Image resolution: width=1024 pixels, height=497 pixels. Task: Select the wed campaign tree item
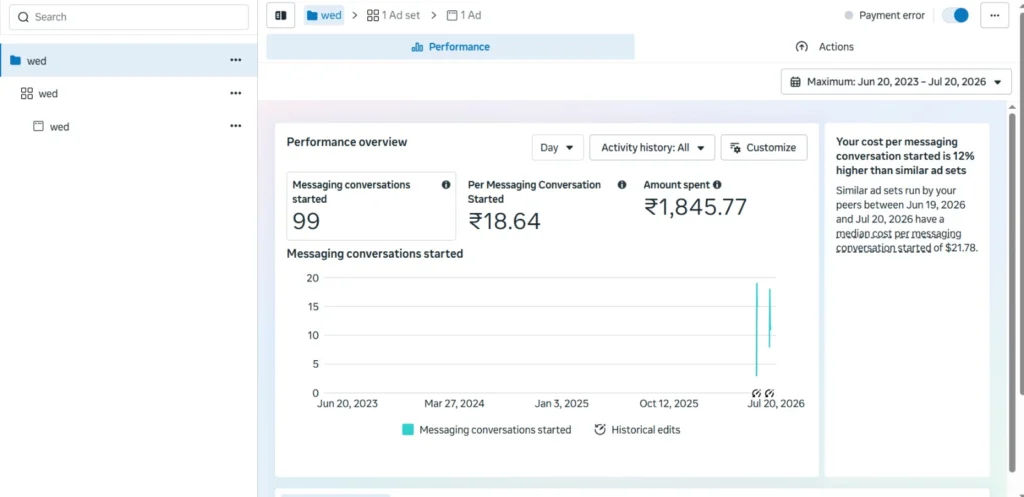point(129,60)
